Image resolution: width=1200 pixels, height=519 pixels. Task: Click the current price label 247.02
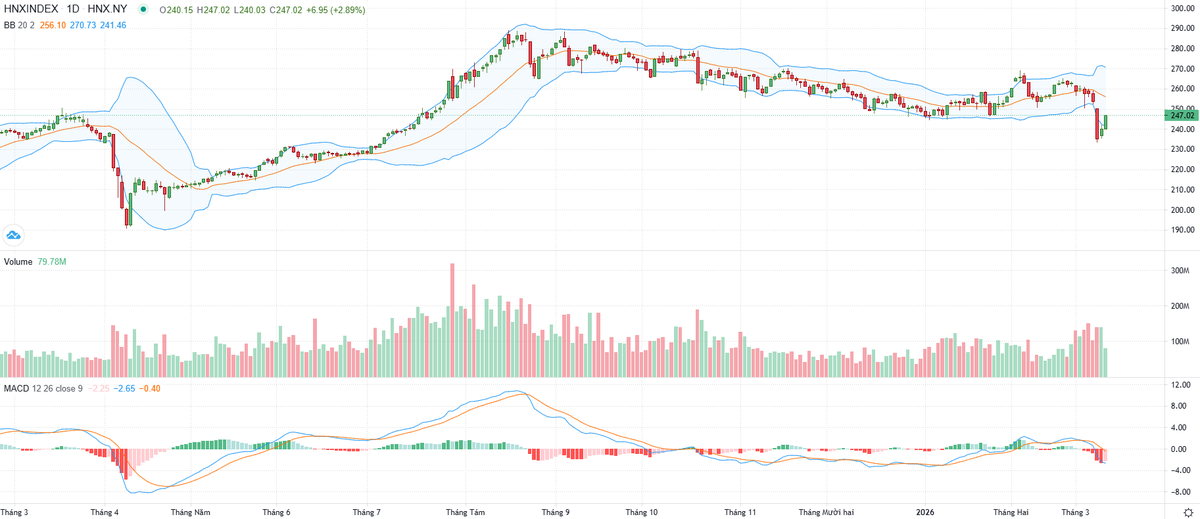1183,115
